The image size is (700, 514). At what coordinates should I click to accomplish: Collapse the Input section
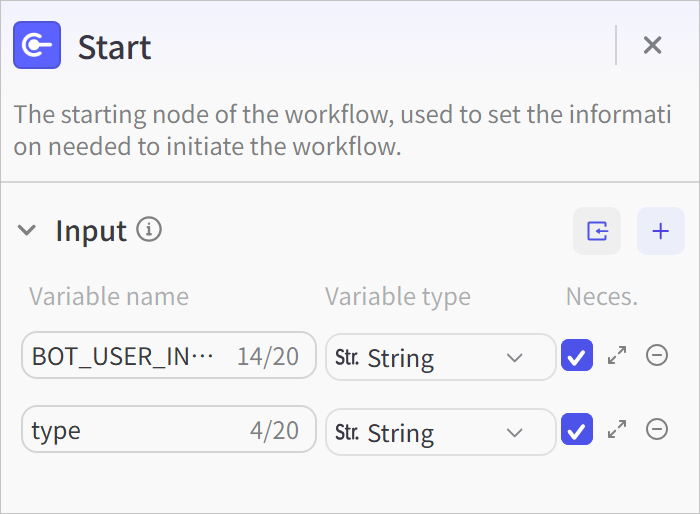(27, 231)
